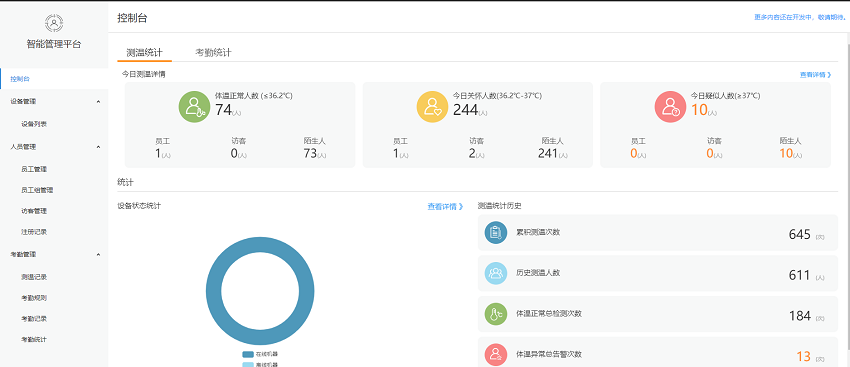Switch to the 测温统计 tab
Screen dimensions: 850x367
[144, 53]
